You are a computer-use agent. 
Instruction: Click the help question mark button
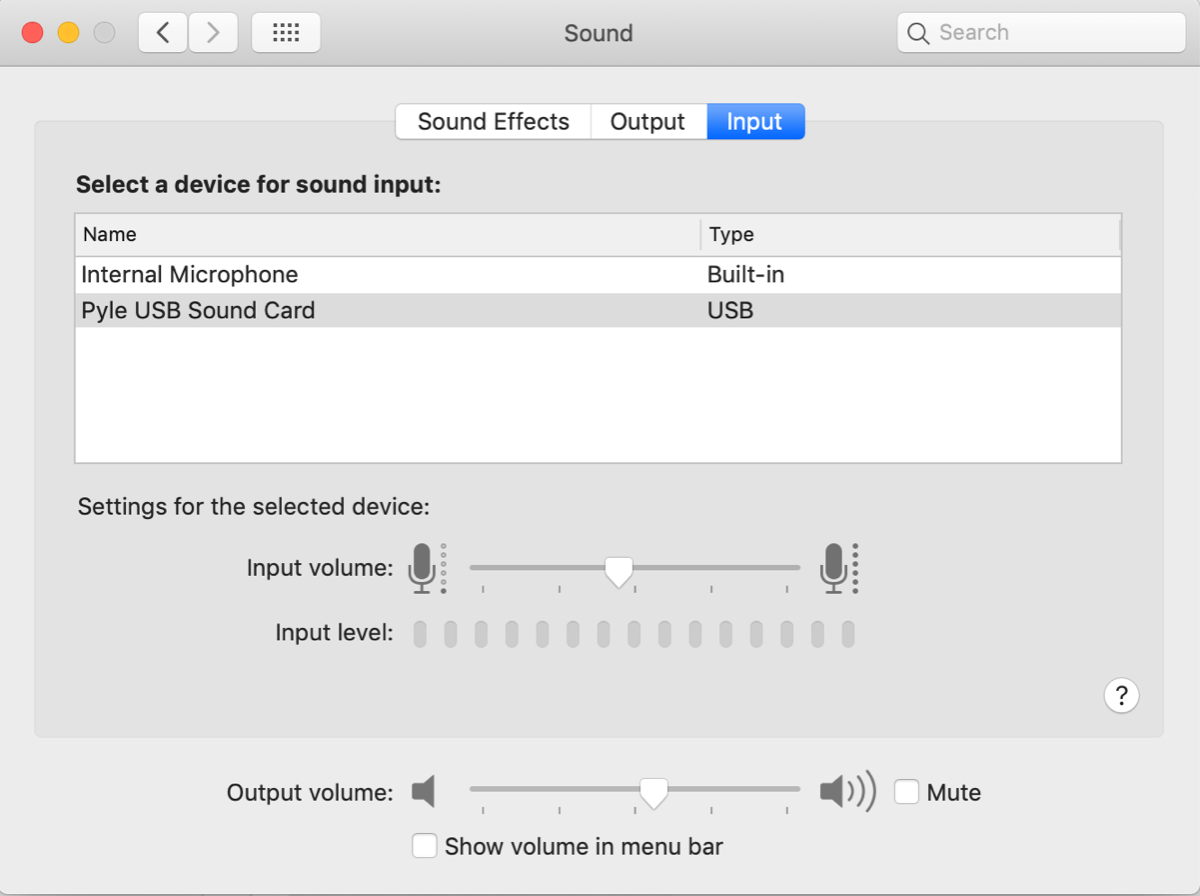pyautogui.click(x=1121, y=694)
